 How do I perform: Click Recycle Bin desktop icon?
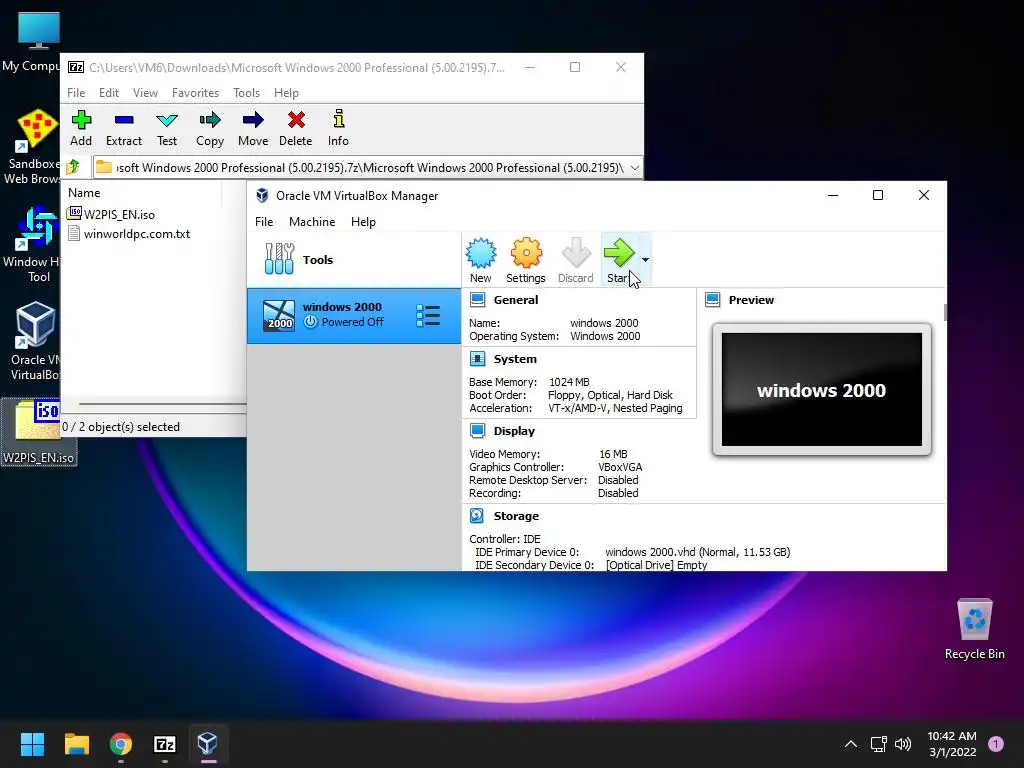click(x=974, y=628)
